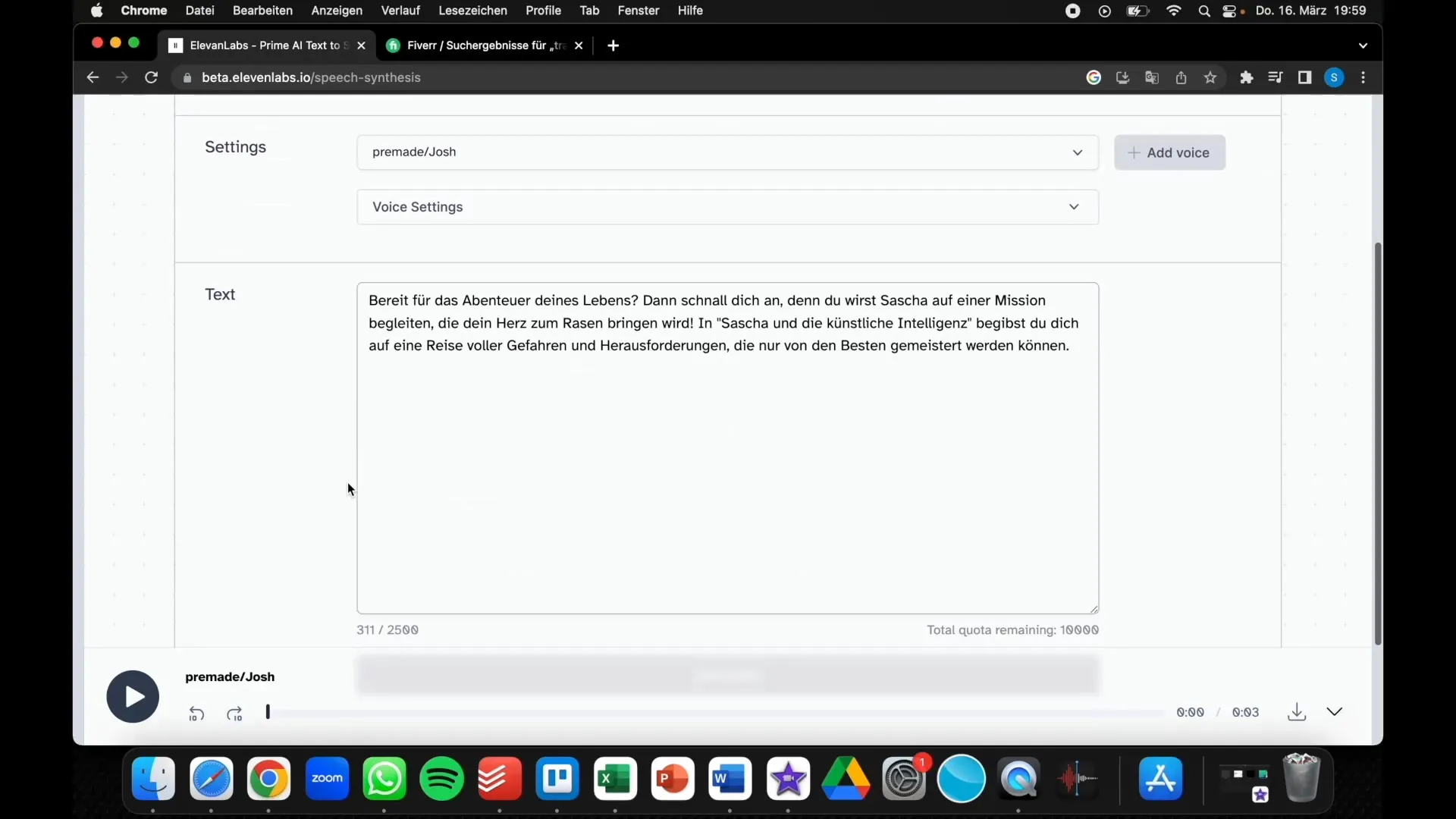The image size is (1456, 819).
Task: Click the audio progress bar track
Action: tap(717, 713)
